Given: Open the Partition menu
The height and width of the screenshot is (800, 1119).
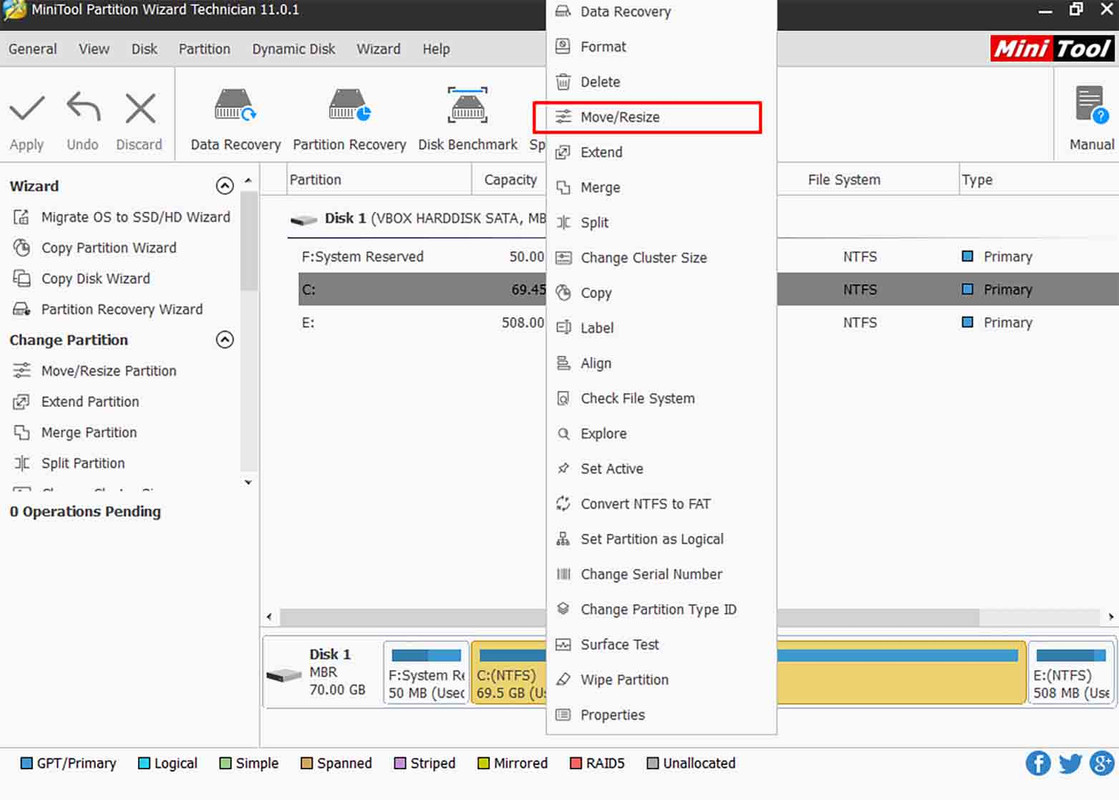Looking at the screenshot, I should click(205, 49).
